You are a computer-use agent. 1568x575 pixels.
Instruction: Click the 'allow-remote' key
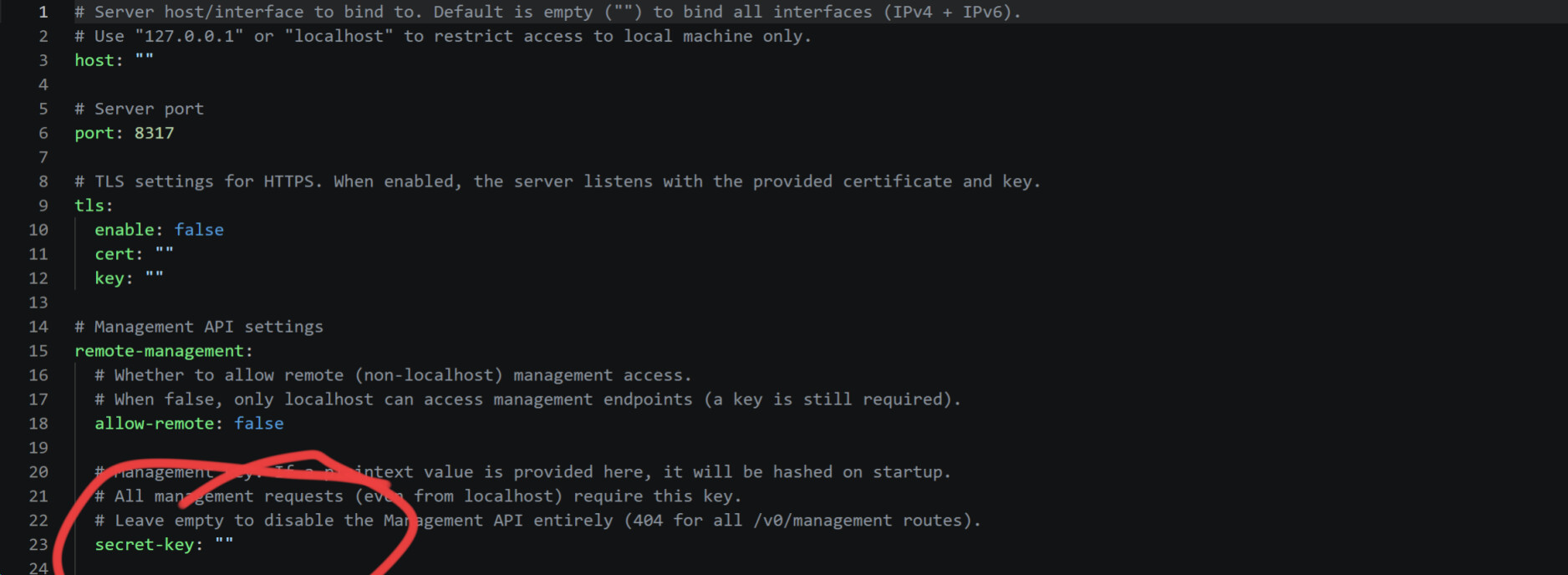[x=154, y=424]
